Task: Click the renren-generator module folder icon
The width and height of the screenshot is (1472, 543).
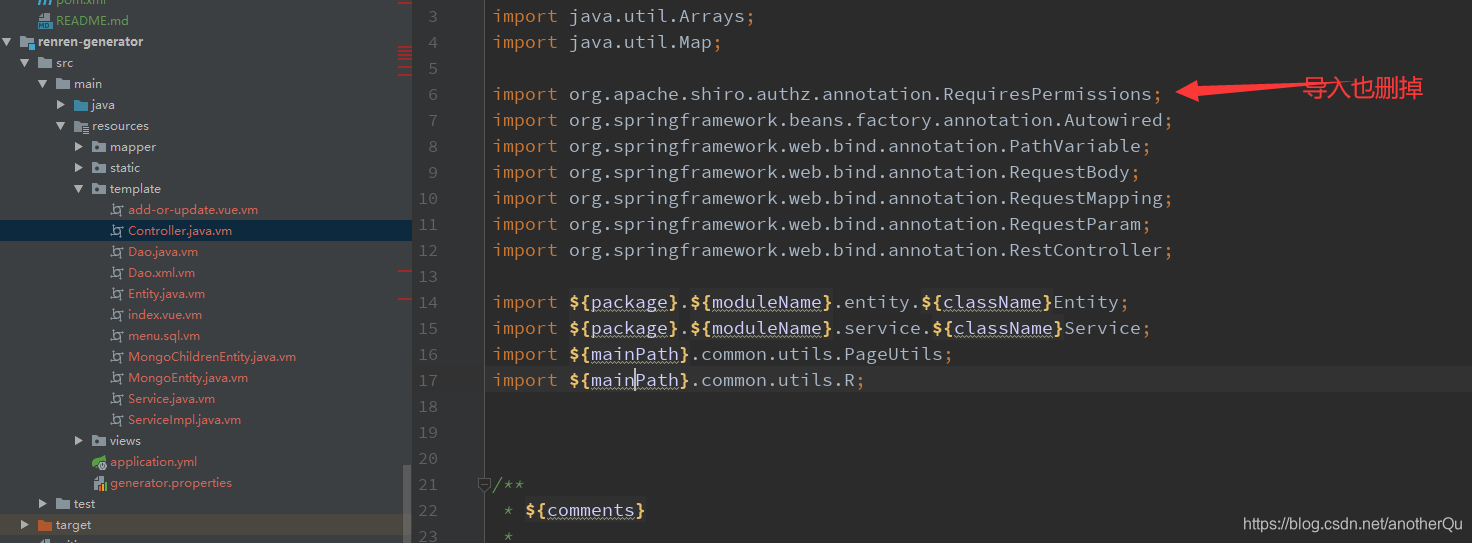Action: [27, 42]
